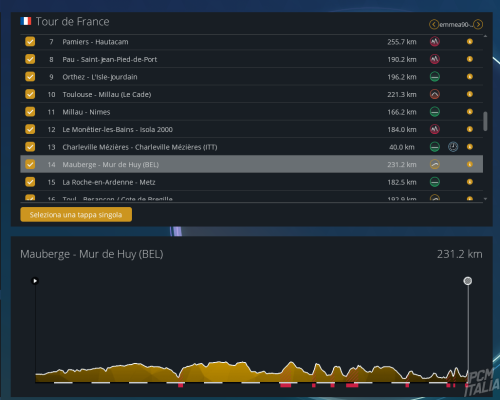500x400 pixels.
Task: Select 'Orthez - L'Isle-Jourdain' stage name
Action: pos(100,77)
